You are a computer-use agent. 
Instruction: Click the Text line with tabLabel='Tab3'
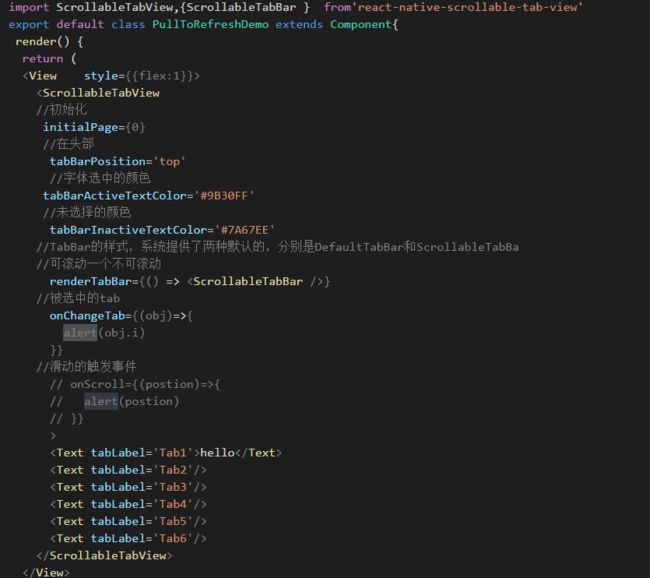point(129,487)
